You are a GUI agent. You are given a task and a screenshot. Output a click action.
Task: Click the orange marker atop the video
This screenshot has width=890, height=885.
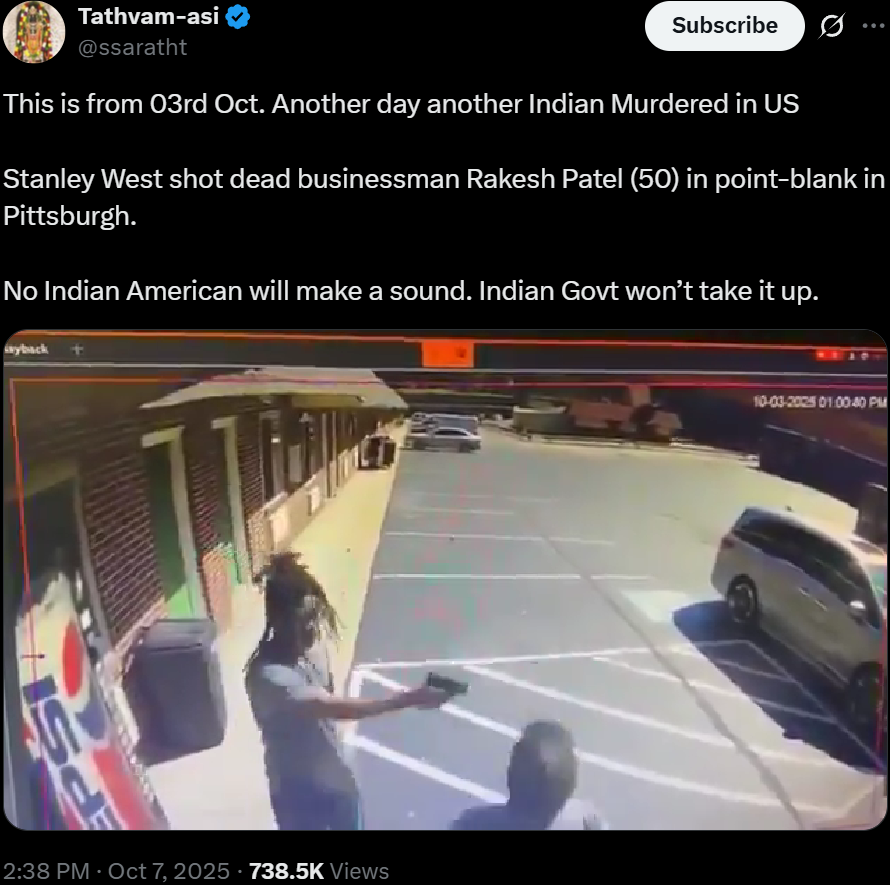(448, 355)
